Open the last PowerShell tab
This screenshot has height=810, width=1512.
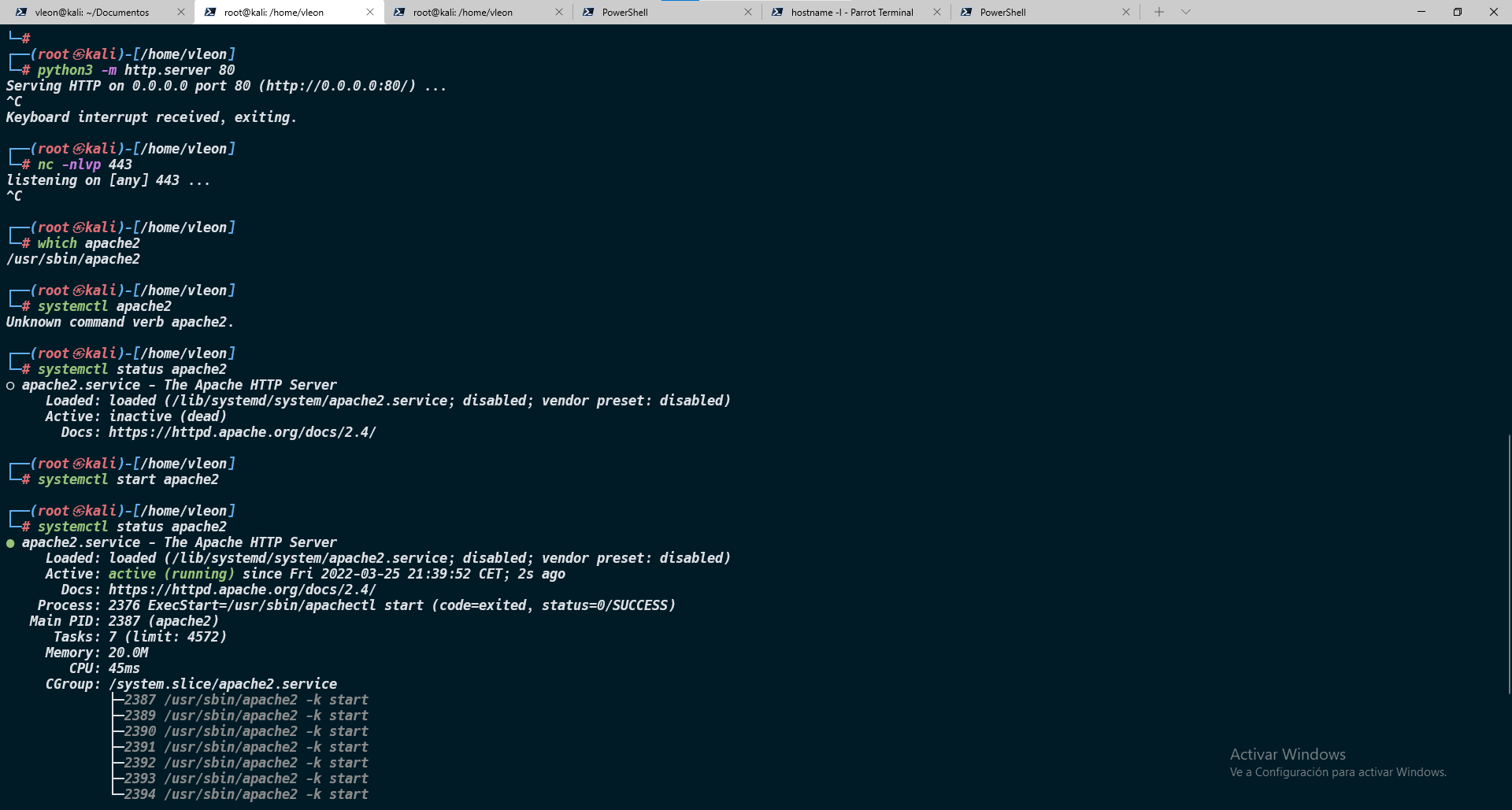[1002, 13]
